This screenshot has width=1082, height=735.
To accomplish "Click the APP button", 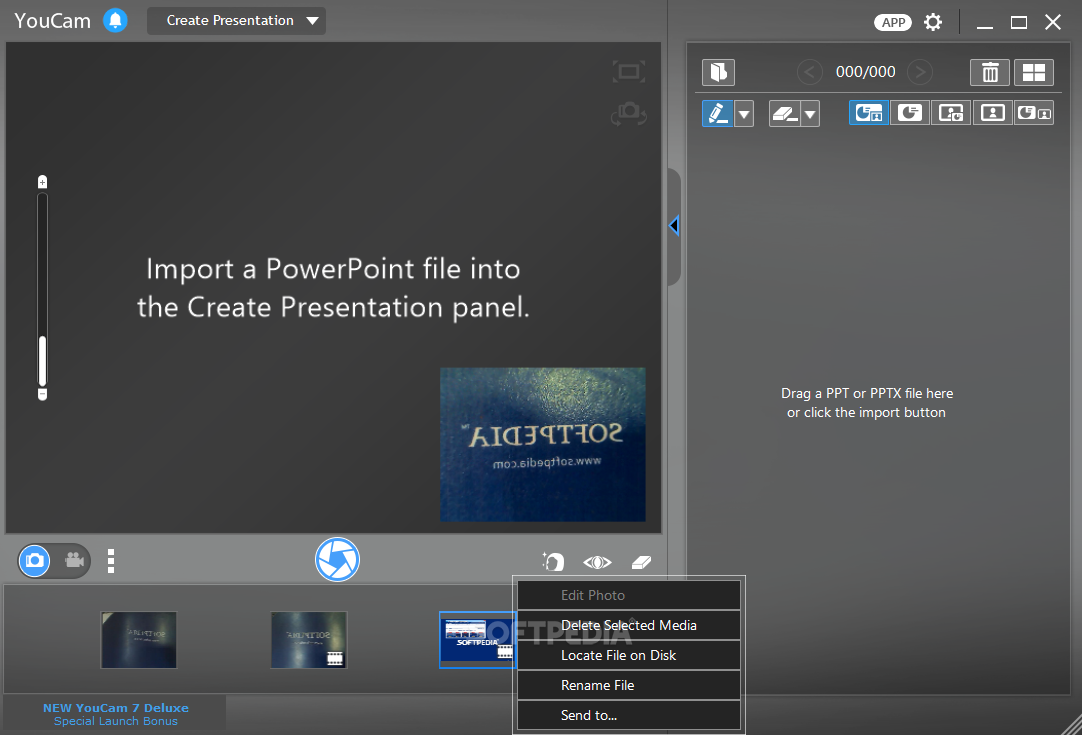I will [892, 22].
